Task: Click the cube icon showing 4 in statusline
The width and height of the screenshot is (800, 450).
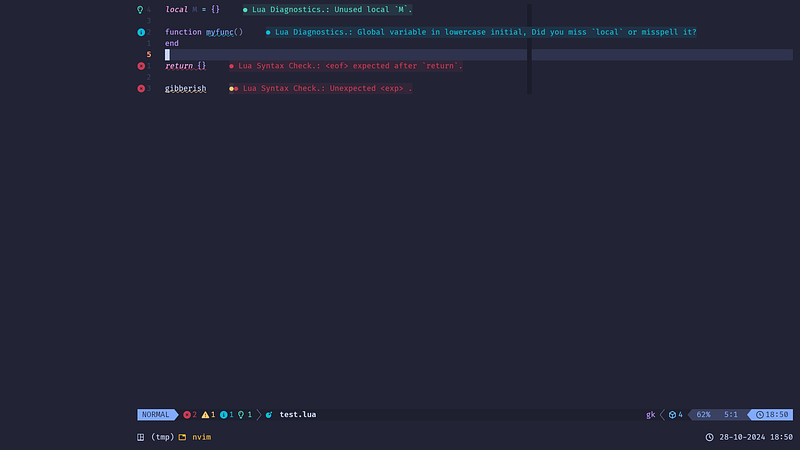Action: coord(672,415)
